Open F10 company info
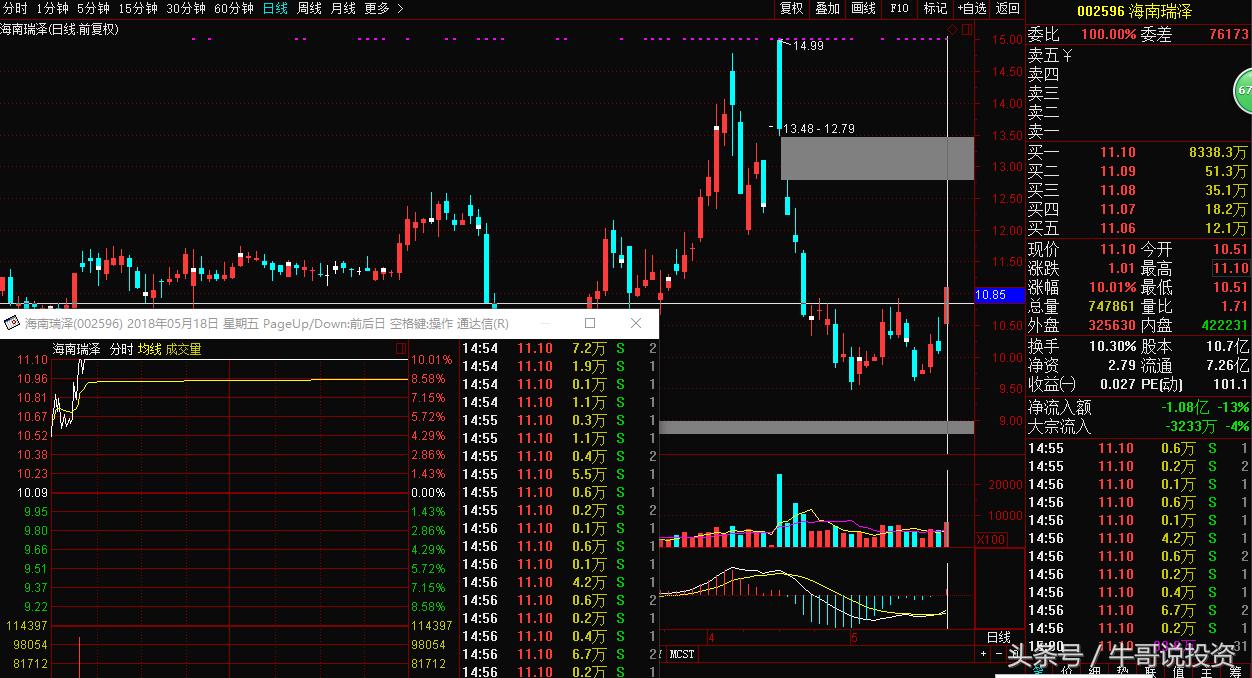Screen dimensions: 1252x678 899,8
